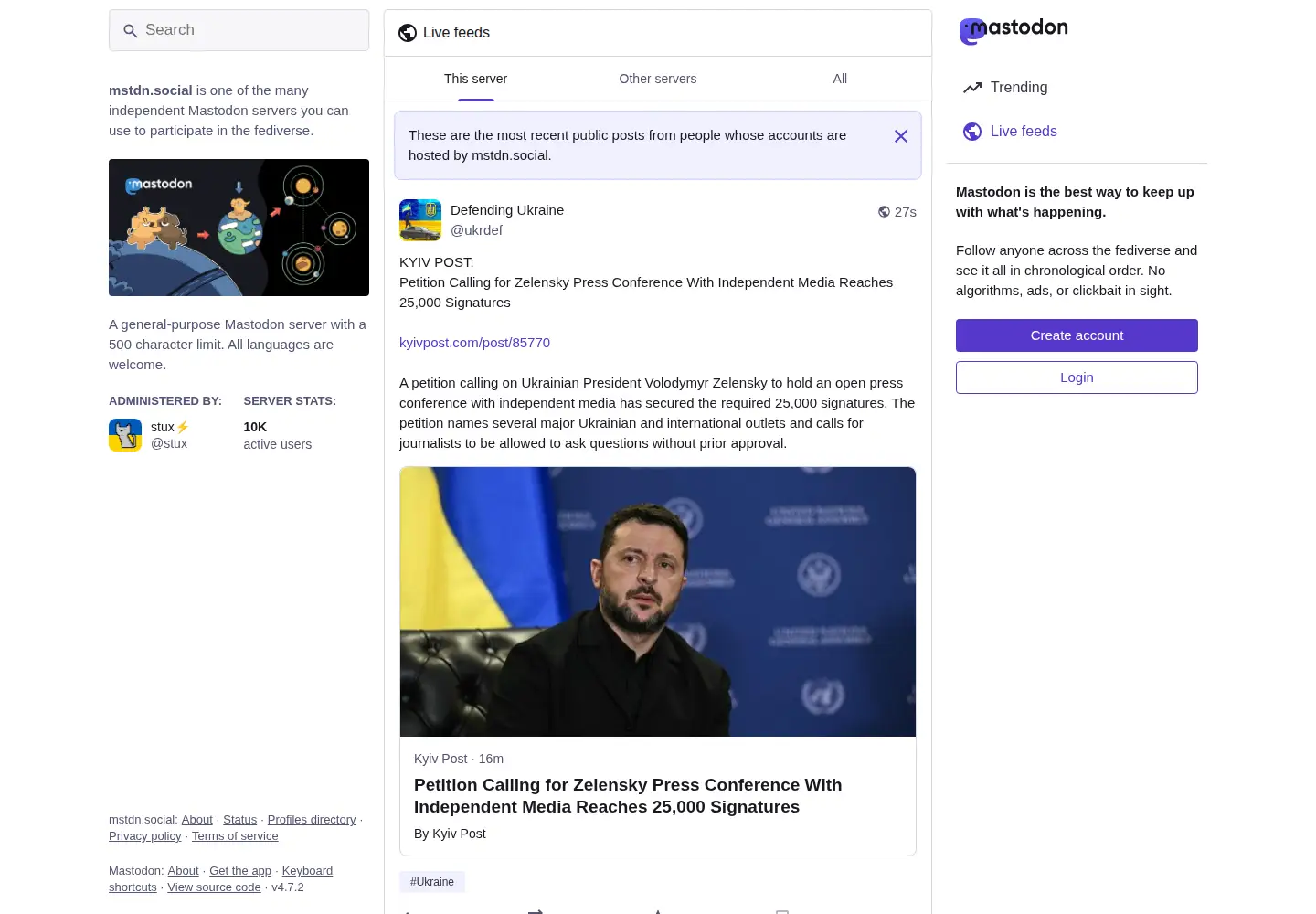The image size is (1316, 914).
Task: Open the Get the app link
Action: click(x=240, y=871)
